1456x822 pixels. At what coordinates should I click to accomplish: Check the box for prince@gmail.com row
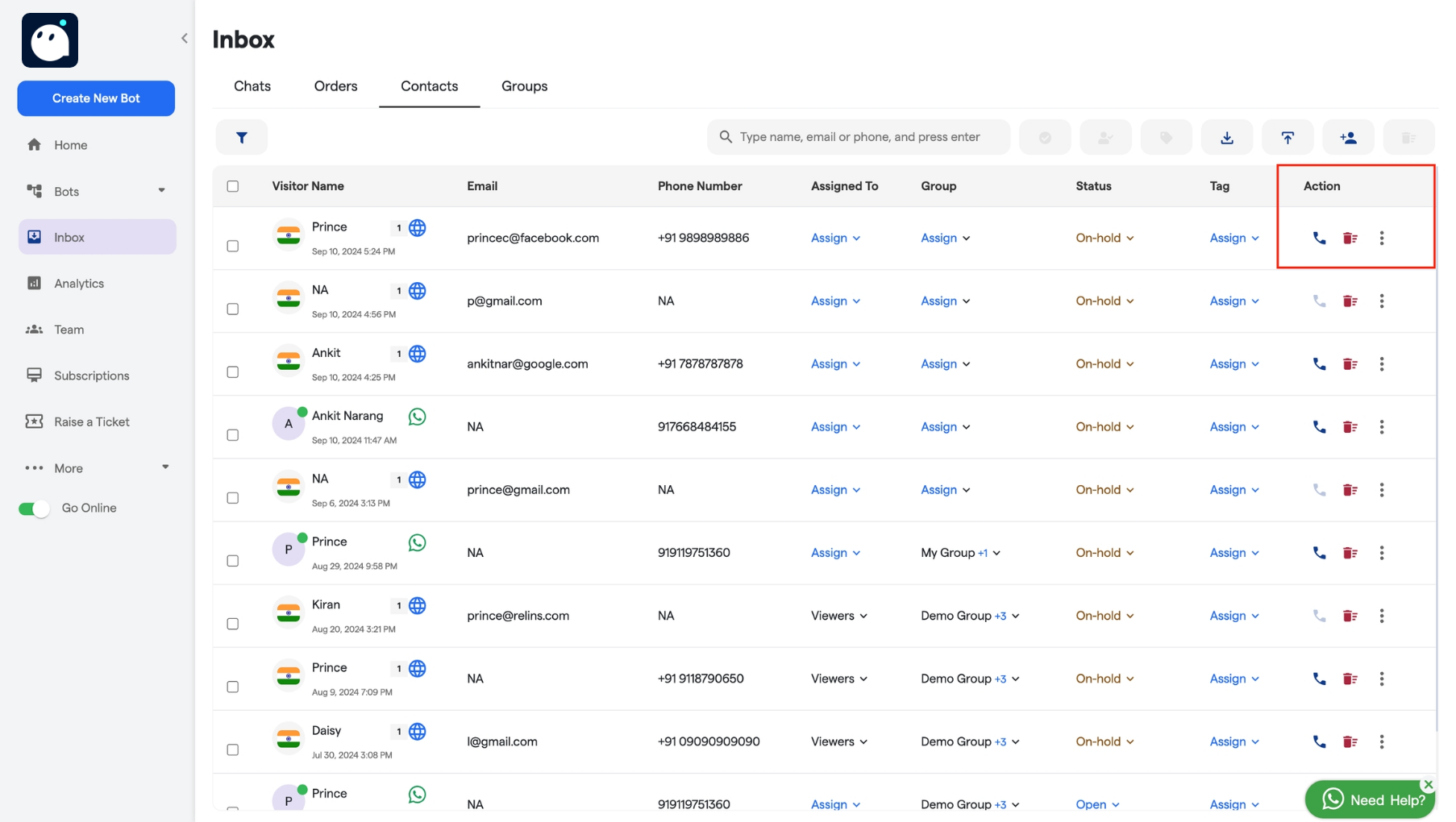tap(233, 497)
